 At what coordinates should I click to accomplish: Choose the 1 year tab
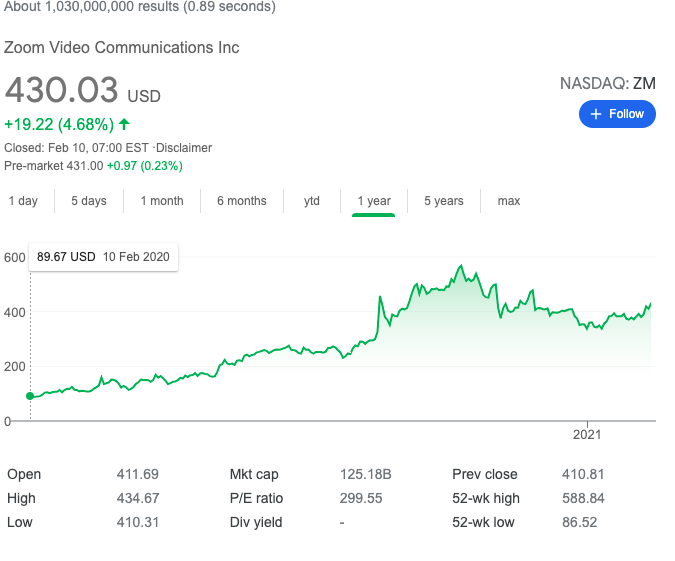374,201
